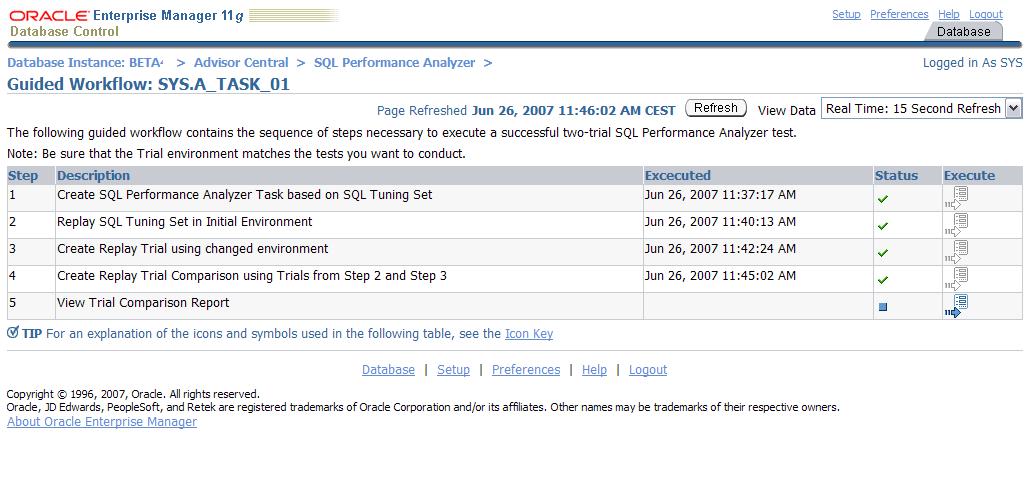Go to SQL Performance Analyzer breadcrumb
Viewport: 1029px width, 504px height.
point(394,62)
